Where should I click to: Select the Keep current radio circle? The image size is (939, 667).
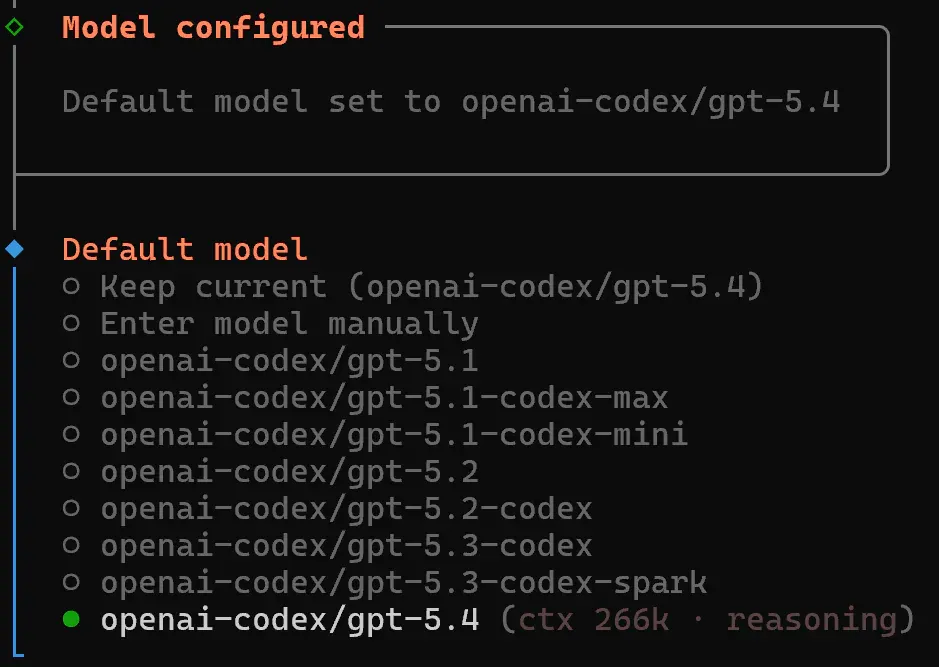coord(71,286)
